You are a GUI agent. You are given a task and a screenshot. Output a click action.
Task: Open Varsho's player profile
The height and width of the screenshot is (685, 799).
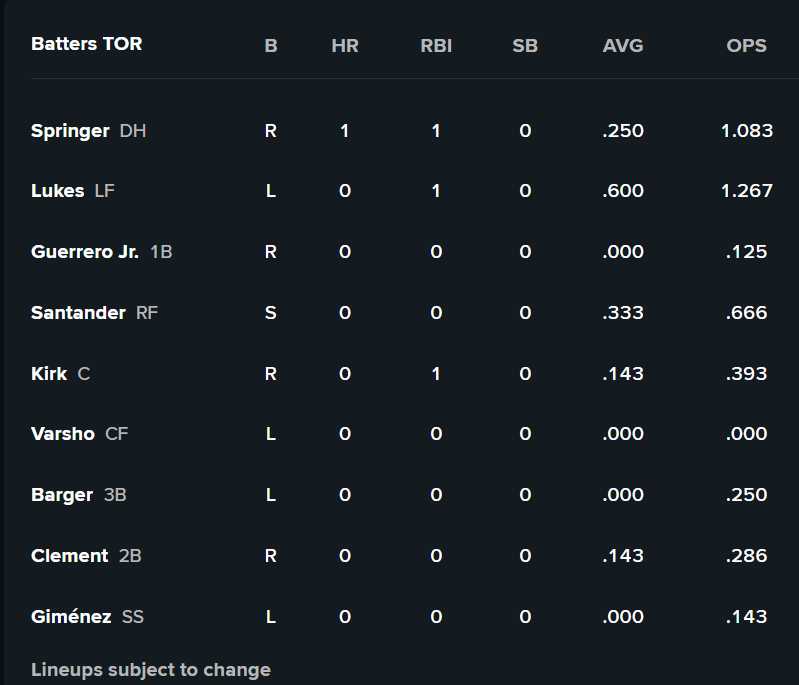tap(63, 434)
